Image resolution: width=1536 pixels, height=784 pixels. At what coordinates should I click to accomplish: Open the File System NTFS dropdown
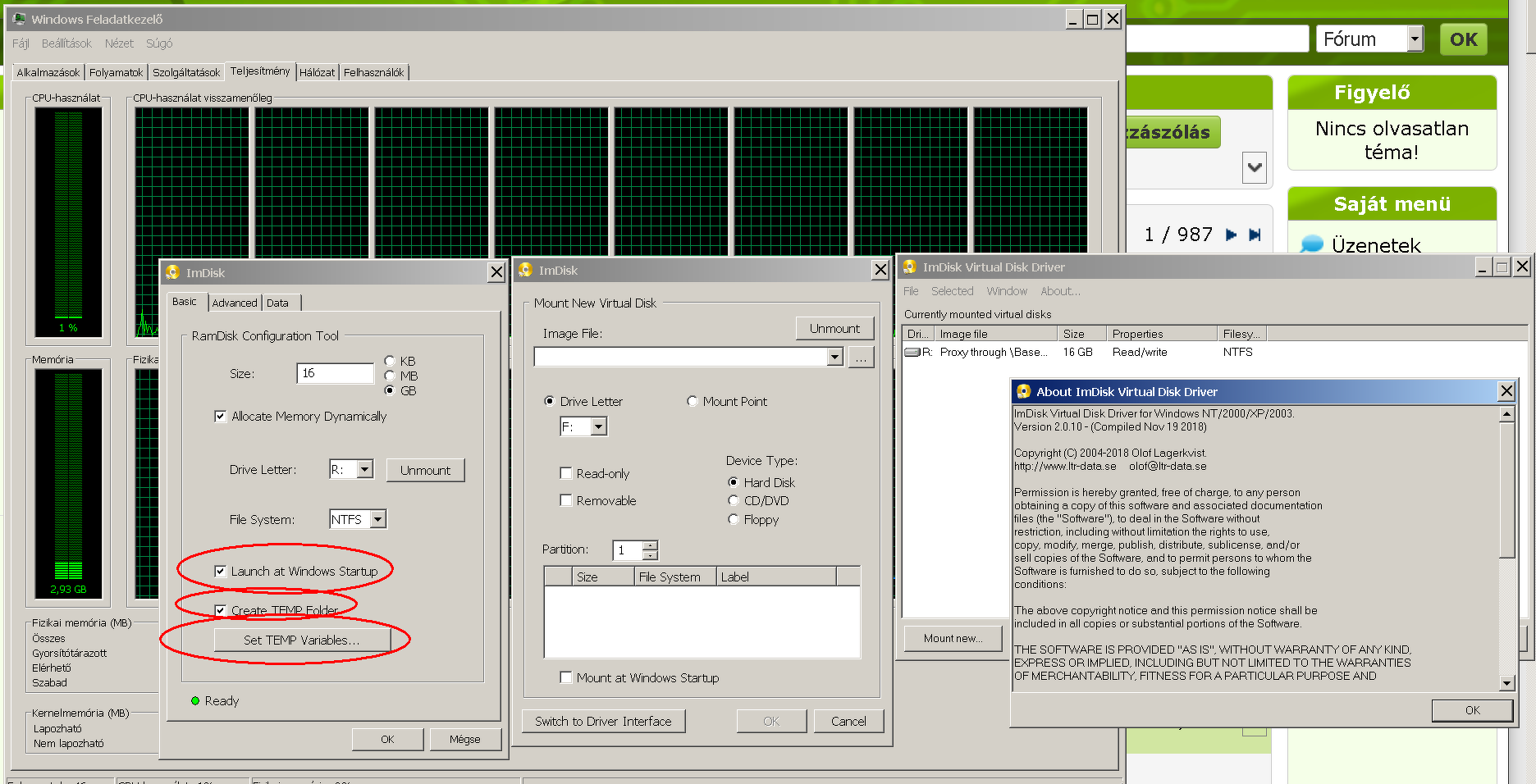(x=377, y=519)
